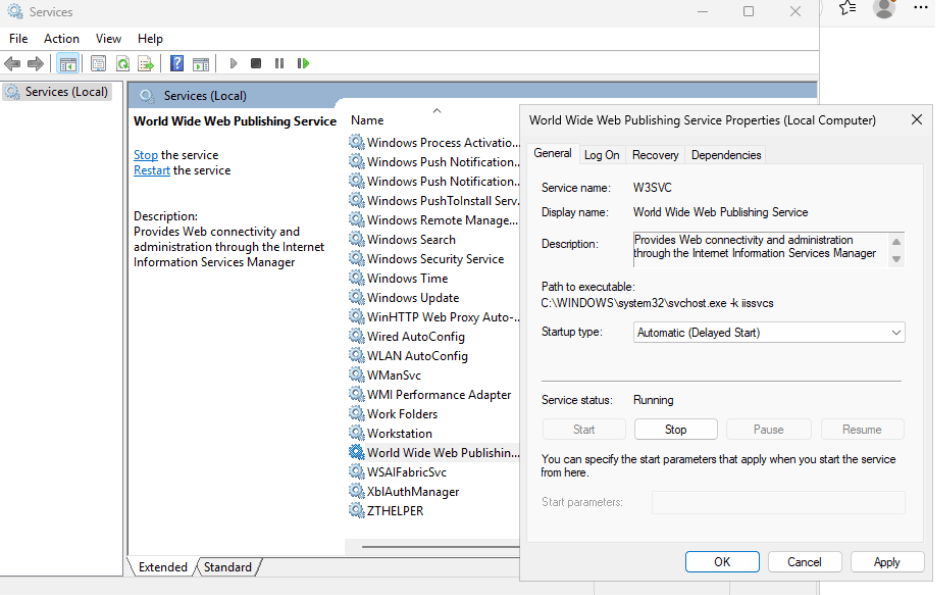This screenshot has height=595, width=936.
Task: Switch to the Log On tab
Action: pyautogui.click(x=602, y=154)
